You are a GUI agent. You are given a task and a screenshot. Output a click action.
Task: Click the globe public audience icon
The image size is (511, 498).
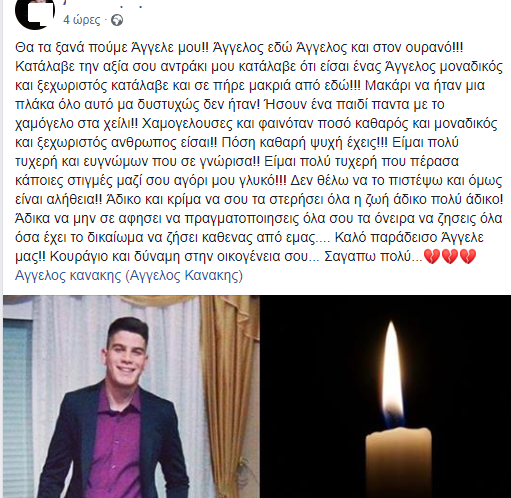117,20
